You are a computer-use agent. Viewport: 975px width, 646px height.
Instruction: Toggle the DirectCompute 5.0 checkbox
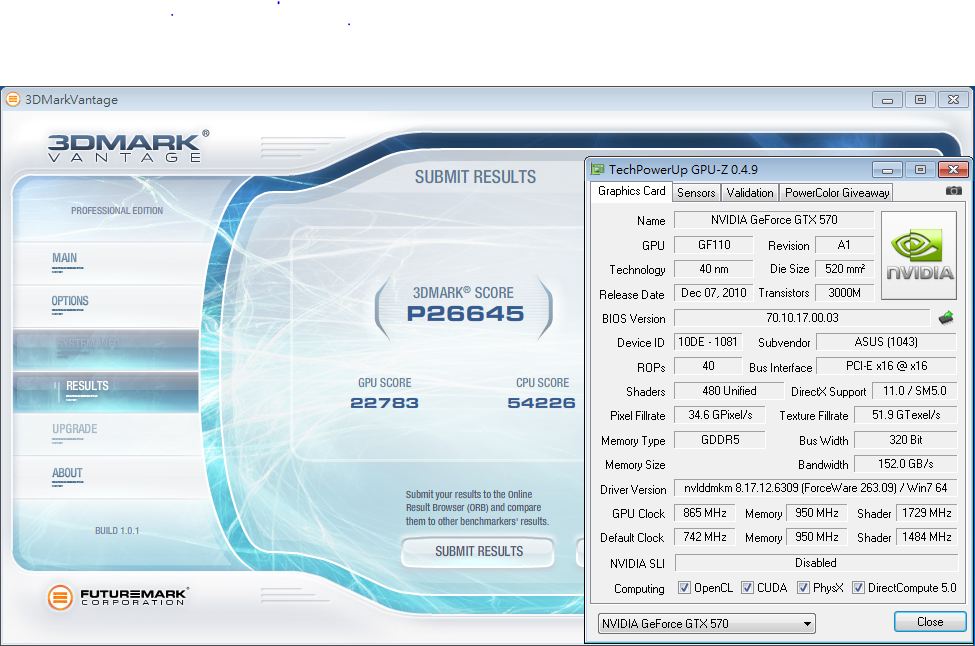click(858, 588)
